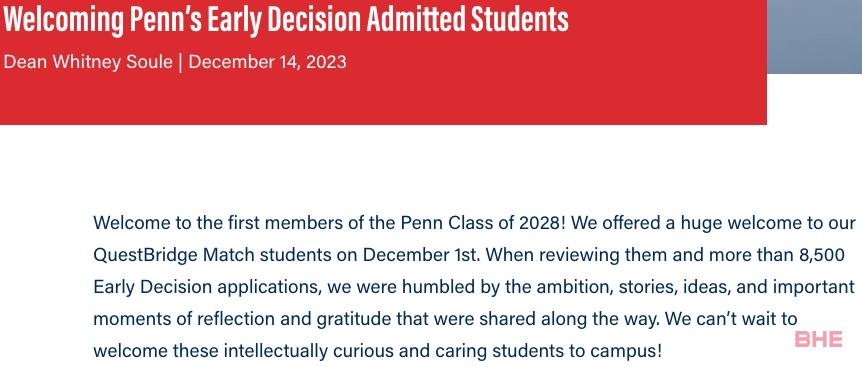Click the empty red banner area below byline
This screenshot has height=367, width=862.
click(383, 101)
